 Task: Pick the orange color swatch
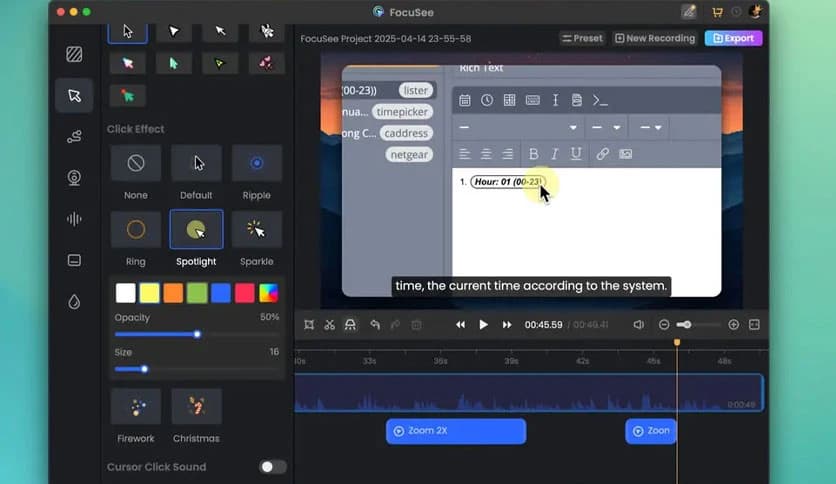(x=173, y=293)
